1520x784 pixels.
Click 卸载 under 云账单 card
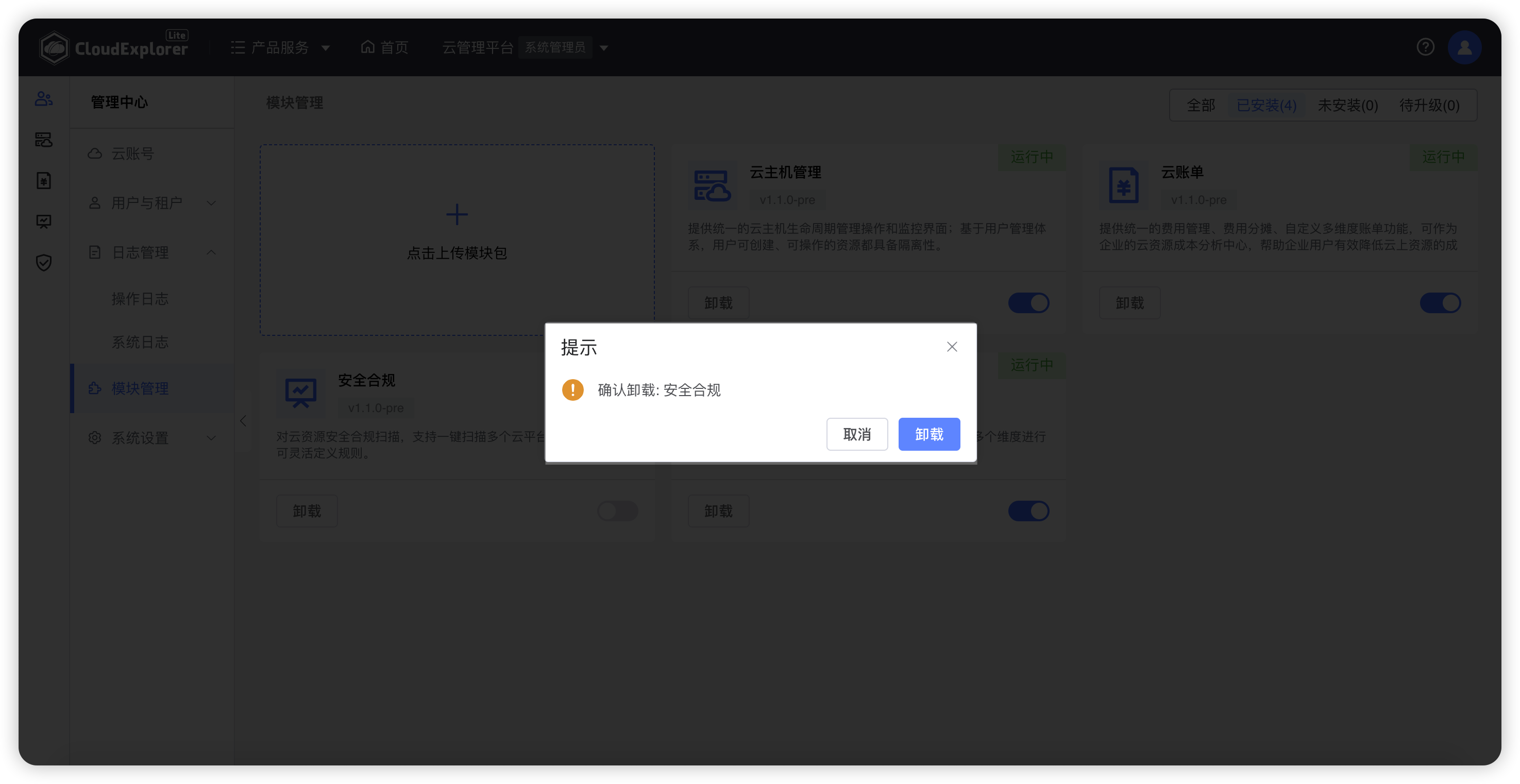pos(1129,303)
